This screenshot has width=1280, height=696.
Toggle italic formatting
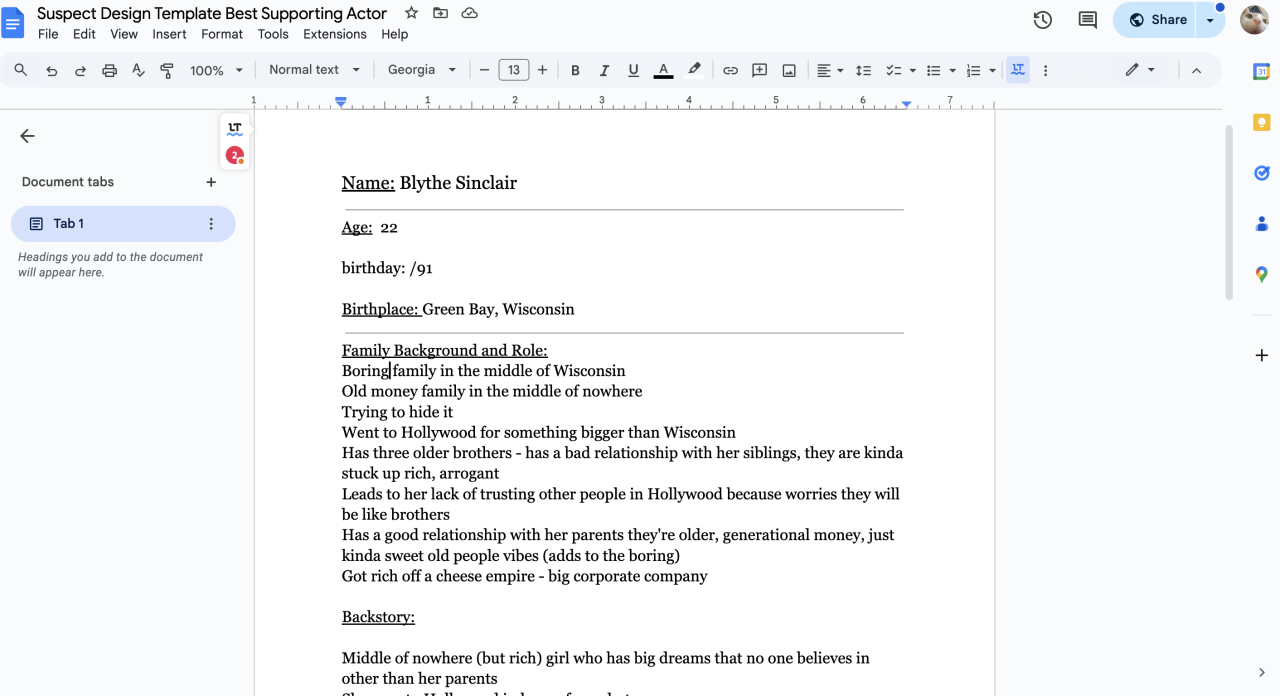tap(604, 70)
